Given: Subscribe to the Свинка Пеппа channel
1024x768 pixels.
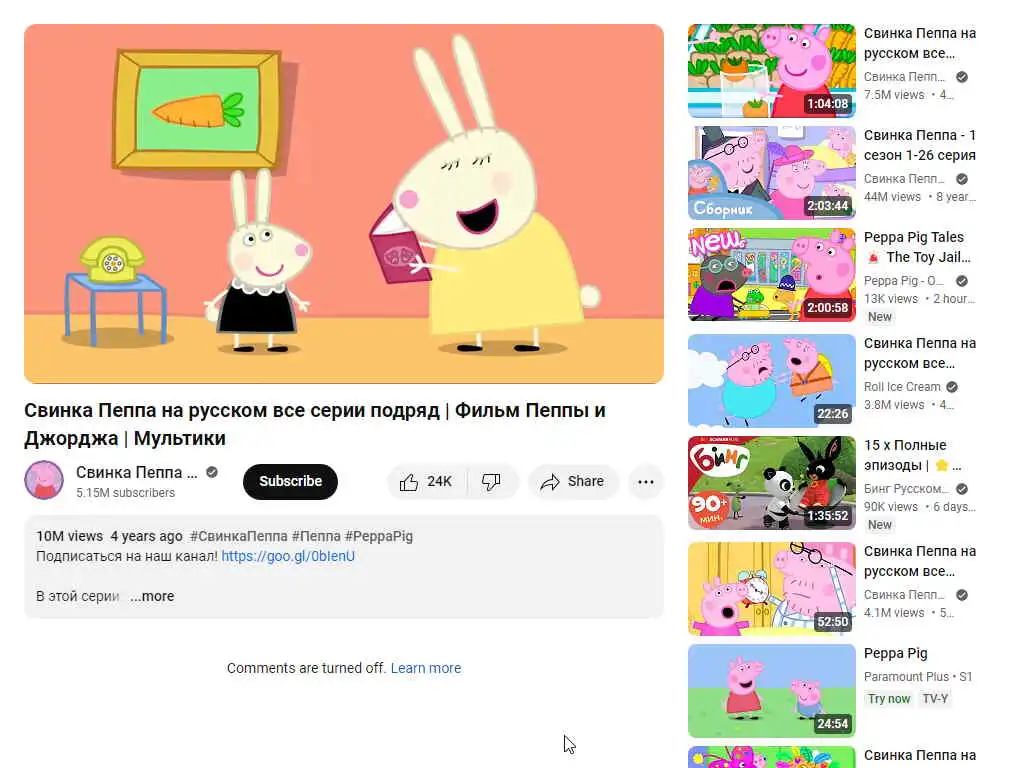Looking at the screenshot, I should click(290, 481).
